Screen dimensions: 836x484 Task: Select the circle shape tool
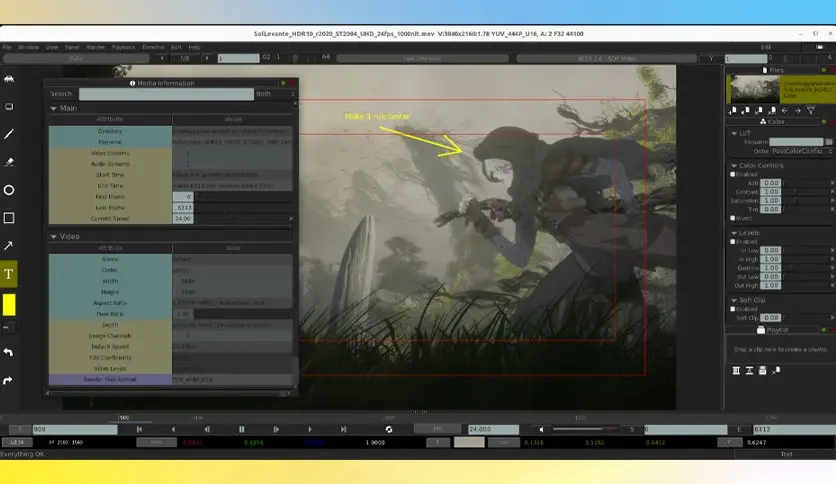pyautogui.click(x=9, y=190)
